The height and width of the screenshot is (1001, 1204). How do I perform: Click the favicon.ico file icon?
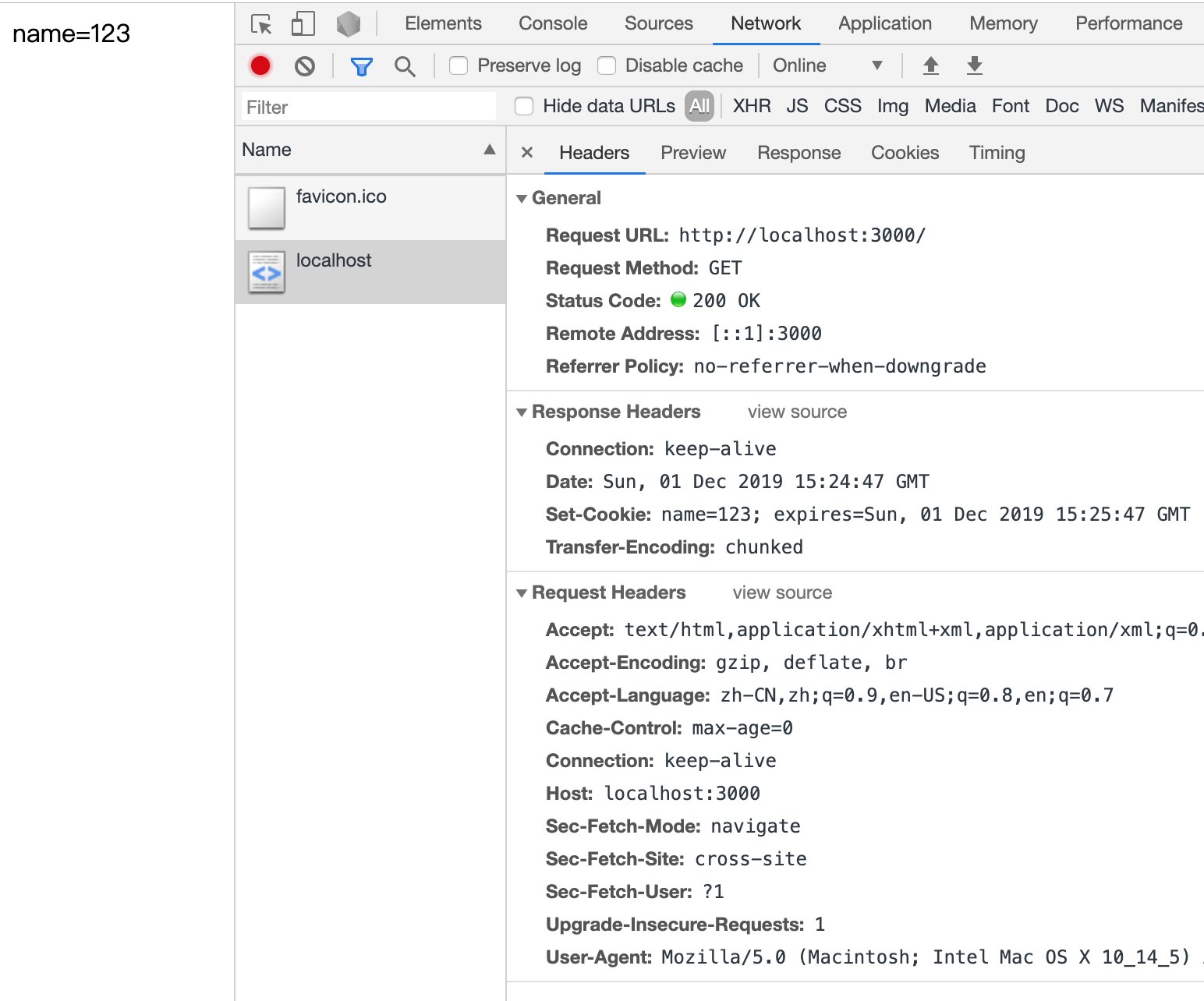coord(267,208)
